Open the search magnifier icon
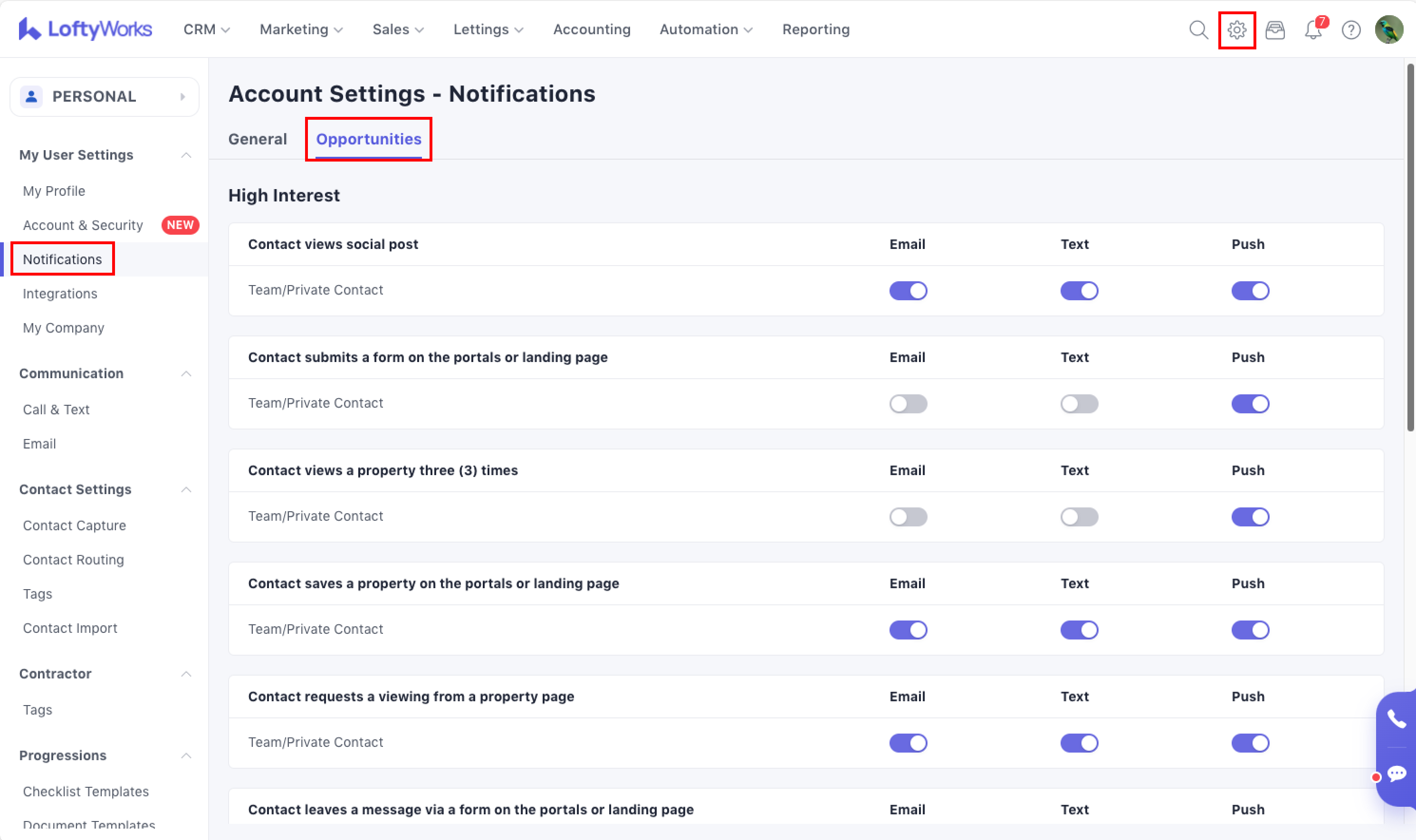 coord(1198,29)
